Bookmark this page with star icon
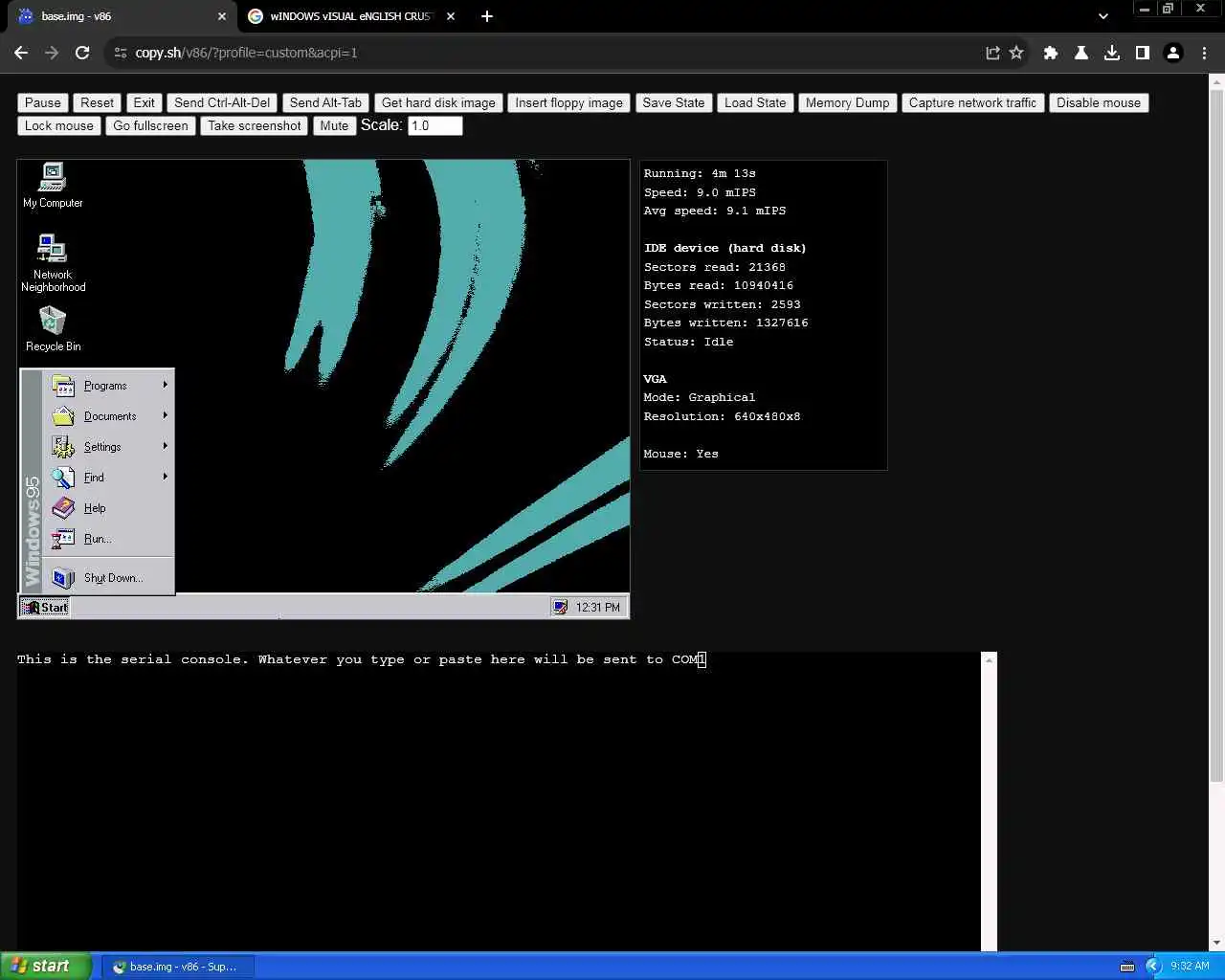The height and width of the screenshot is (980, 1225). point(1016,53)
